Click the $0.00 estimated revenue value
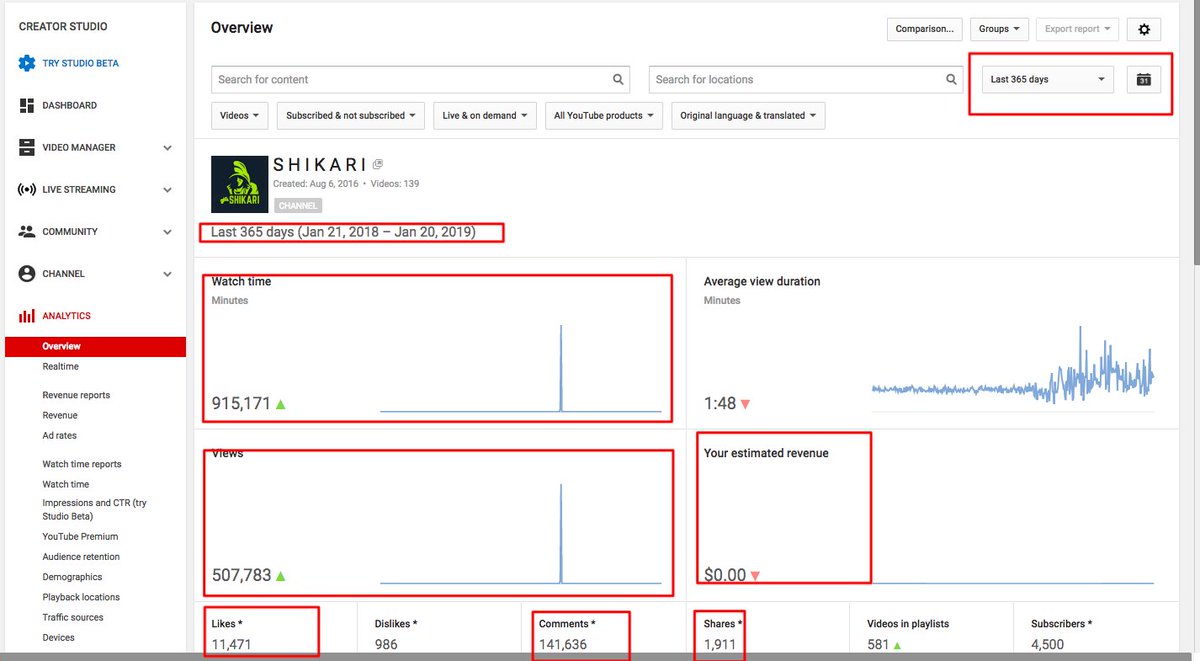Image resolution: width=1200 pixels, height=661 pixels. (x=725, y=576)
